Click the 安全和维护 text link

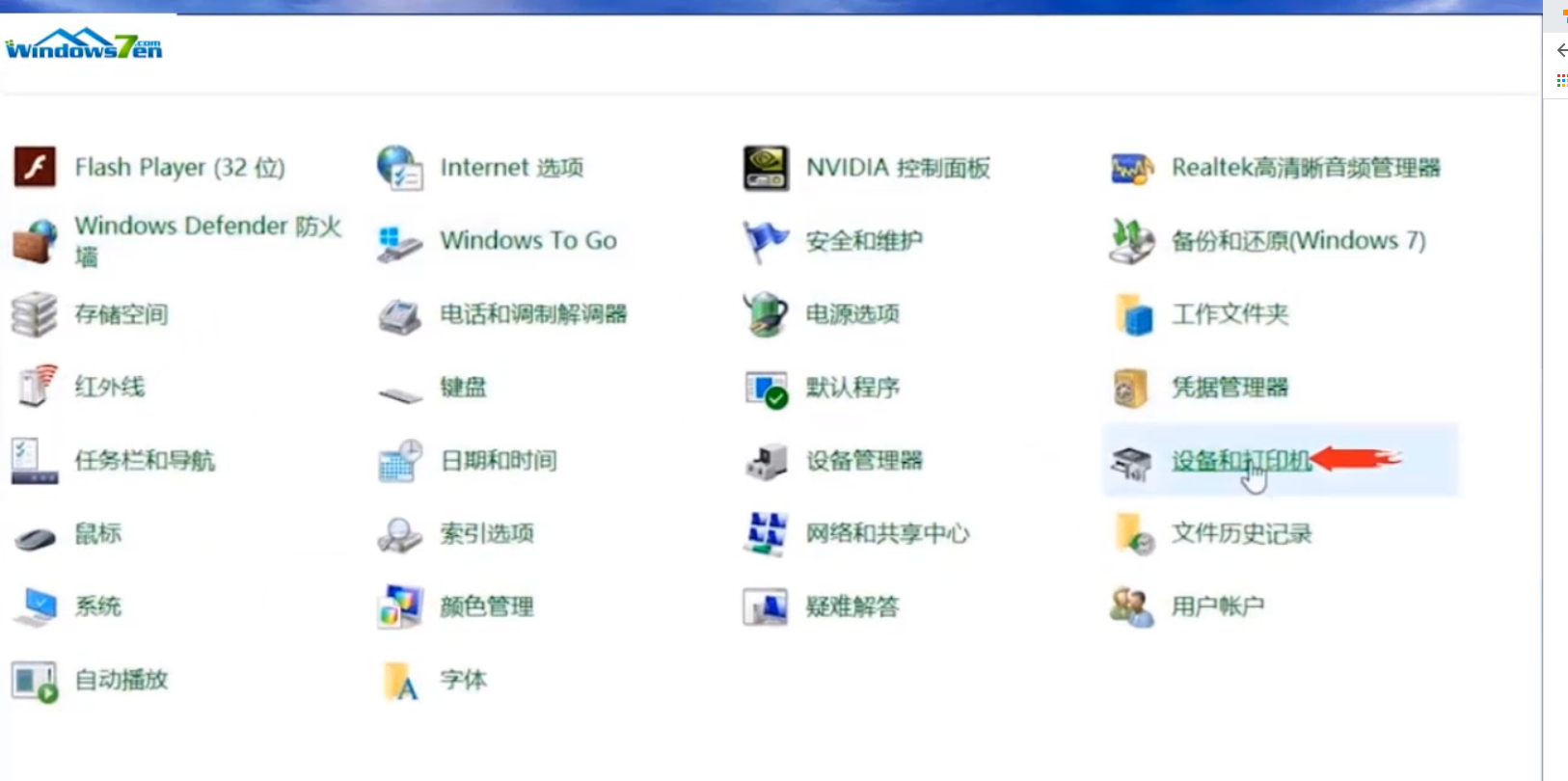click(864, 241)
